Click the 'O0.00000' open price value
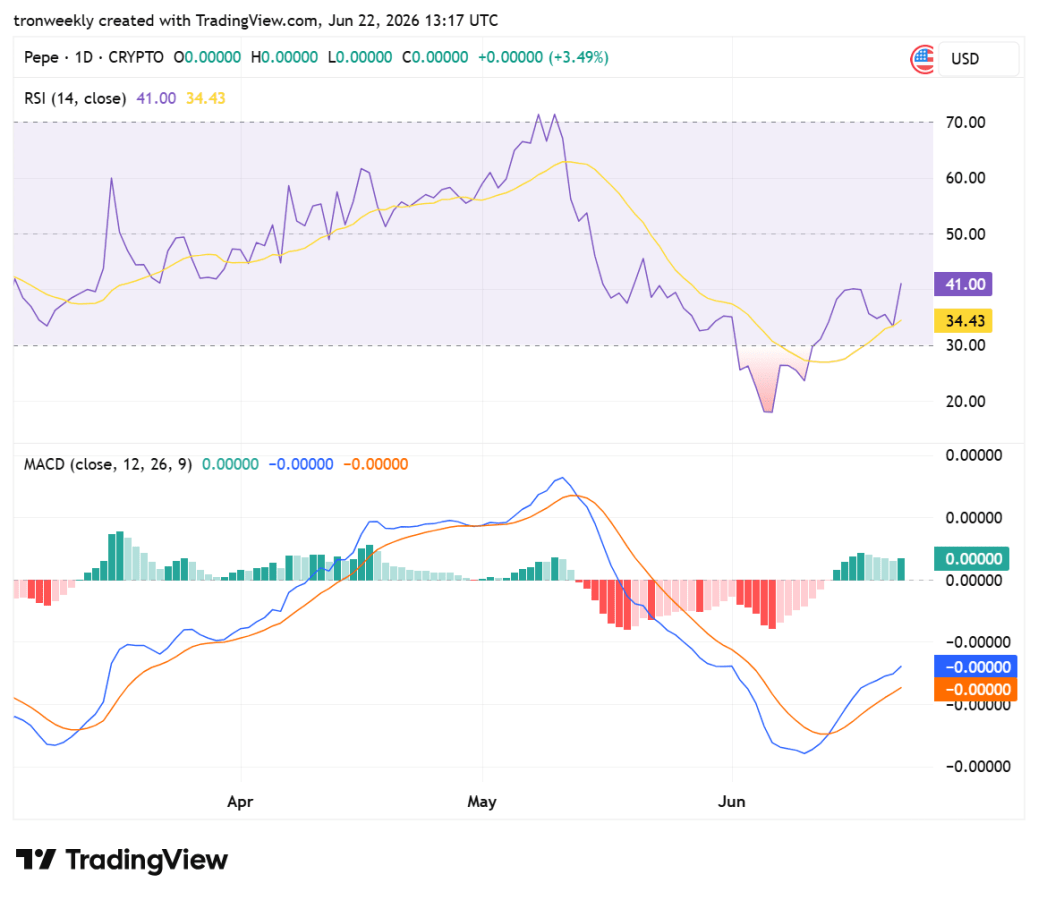 pos(207,58)
